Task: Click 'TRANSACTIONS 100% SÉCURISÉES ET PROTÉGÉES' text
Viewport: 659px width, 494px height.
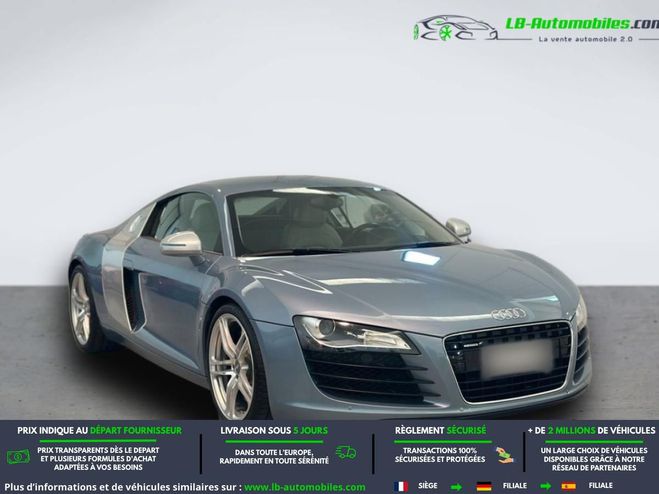Action: [x=440, y=455]
